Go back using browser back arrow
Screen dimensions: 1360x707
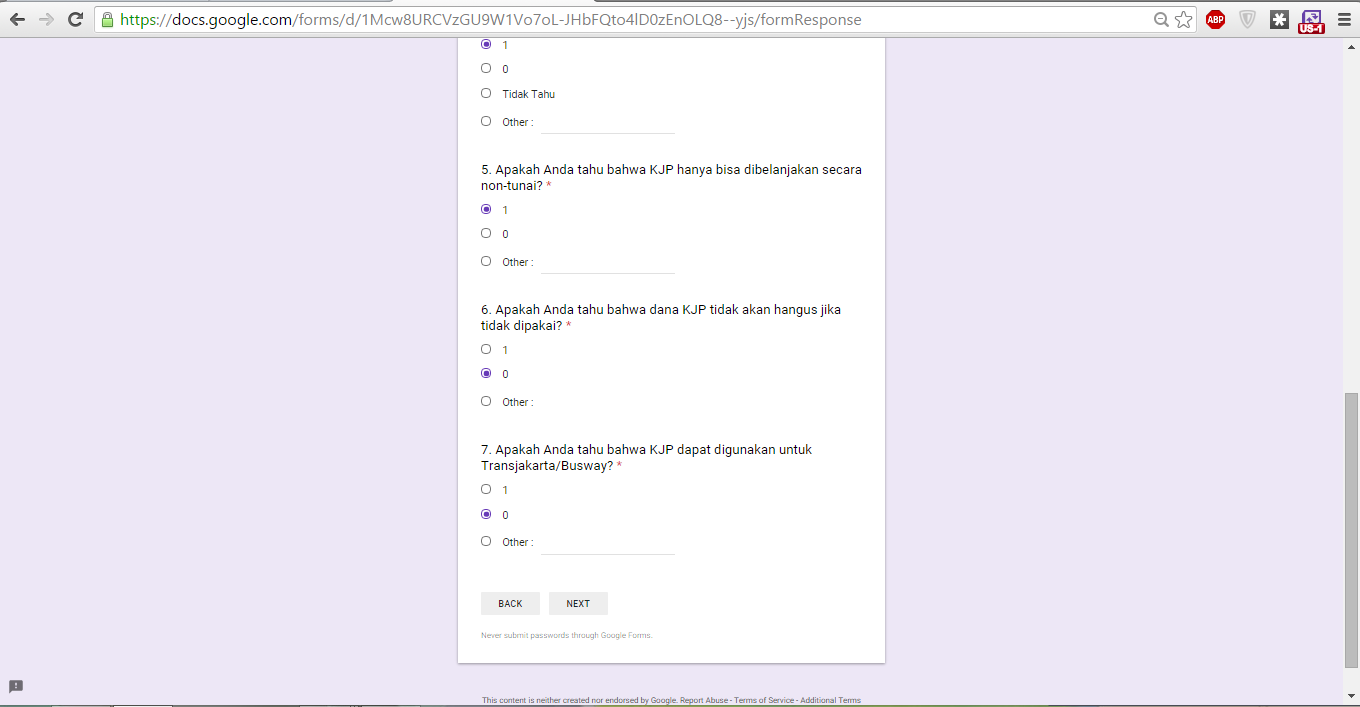coord(17,19)
